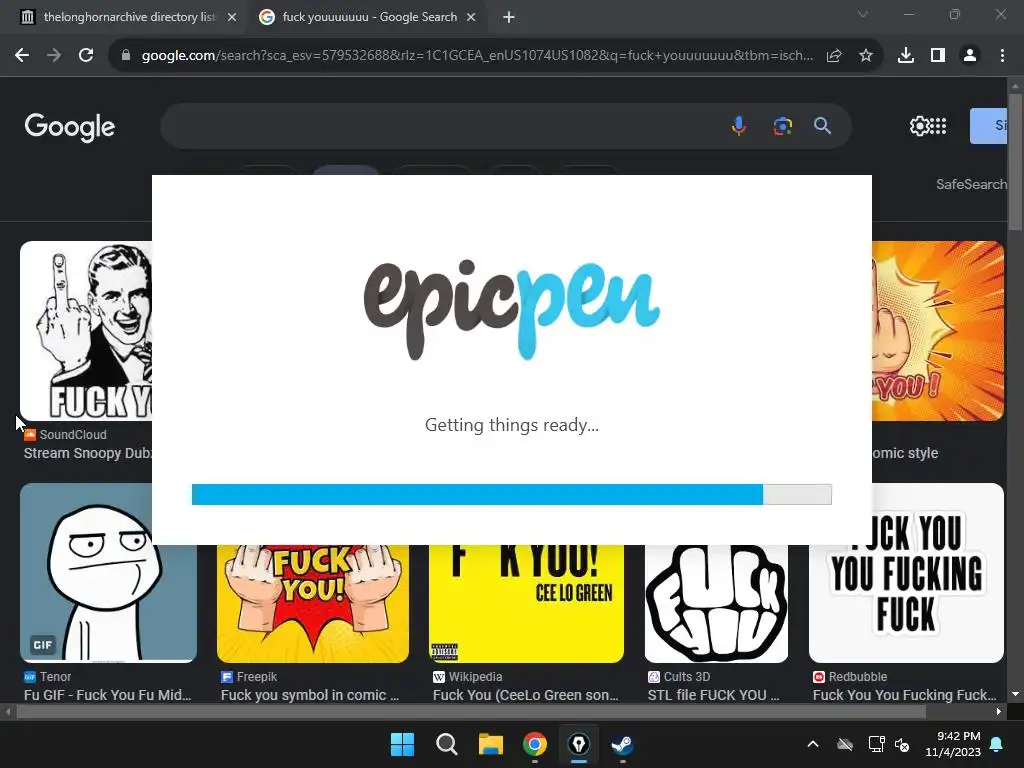Click Fu GIF result title
This screenshot has width=1024, height=768.
(x=108, y=695)
